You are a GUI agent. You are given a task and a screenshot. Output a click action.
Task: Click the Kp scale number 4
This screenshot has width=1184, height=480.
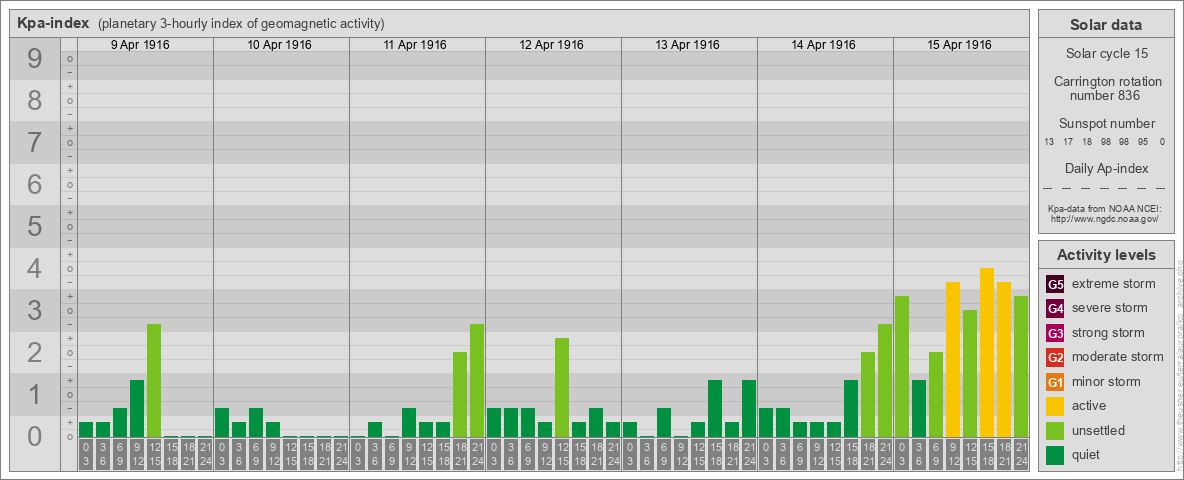coord(34,269)
